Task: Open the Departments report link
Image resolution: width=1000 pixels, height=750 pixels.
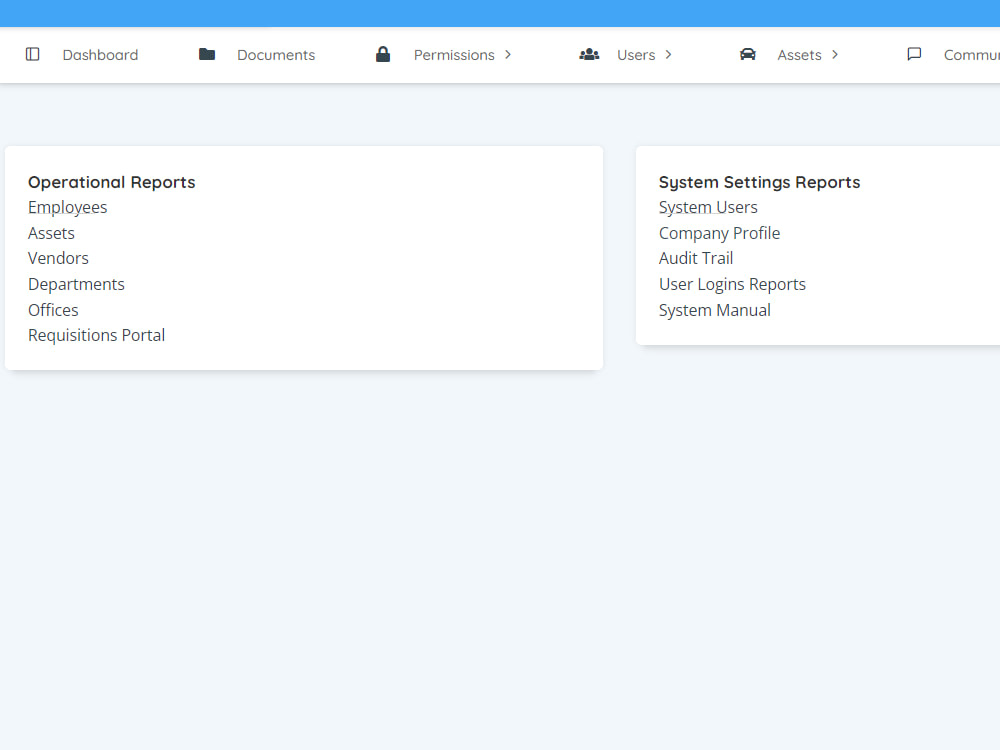Action: pos(76,284)
